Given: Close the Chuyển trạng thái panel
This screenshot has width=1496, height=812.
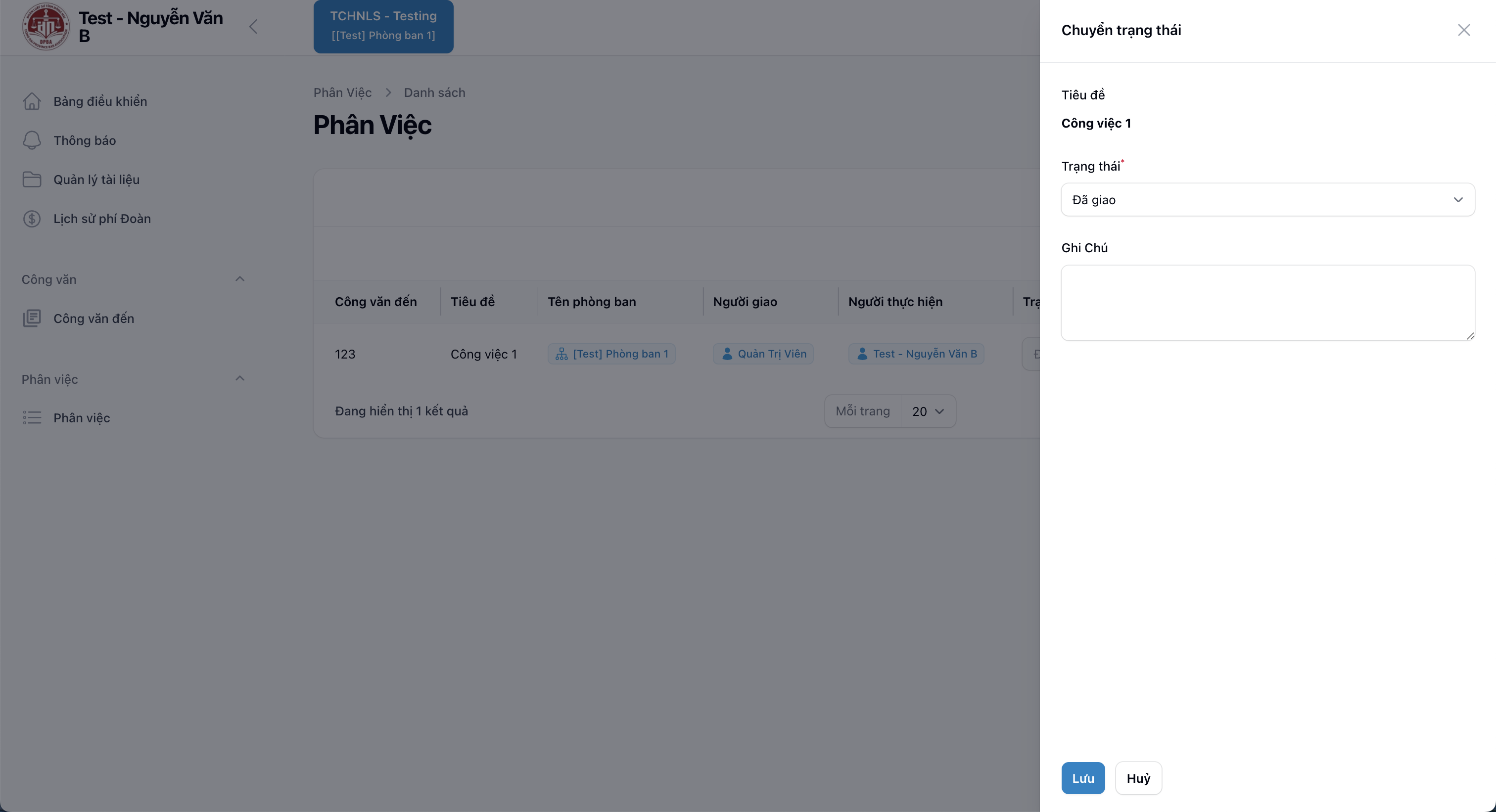Looking at the screenshot, I should click(1463, 30).
